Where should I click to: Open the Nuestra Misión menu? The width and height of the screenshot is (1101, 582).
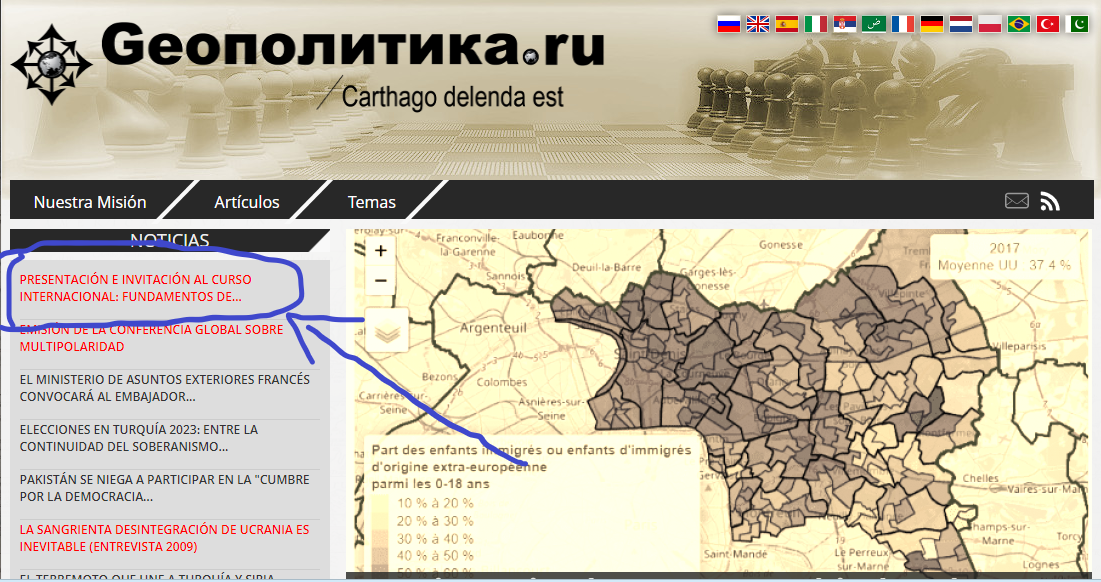(x=90, y=202)
